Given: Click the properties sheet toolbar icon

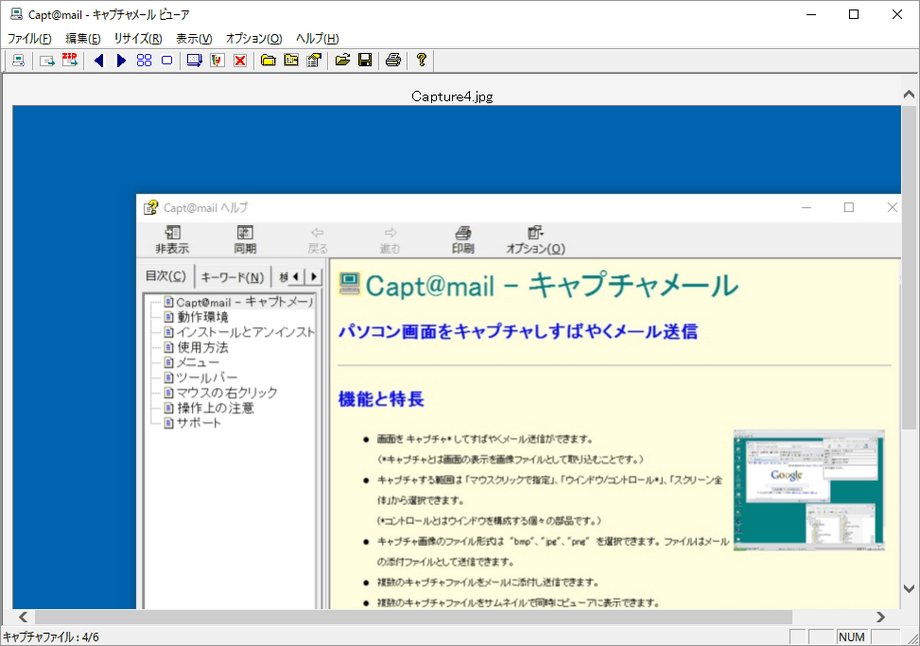Looking at the screenshot, I should pos(314,60).
